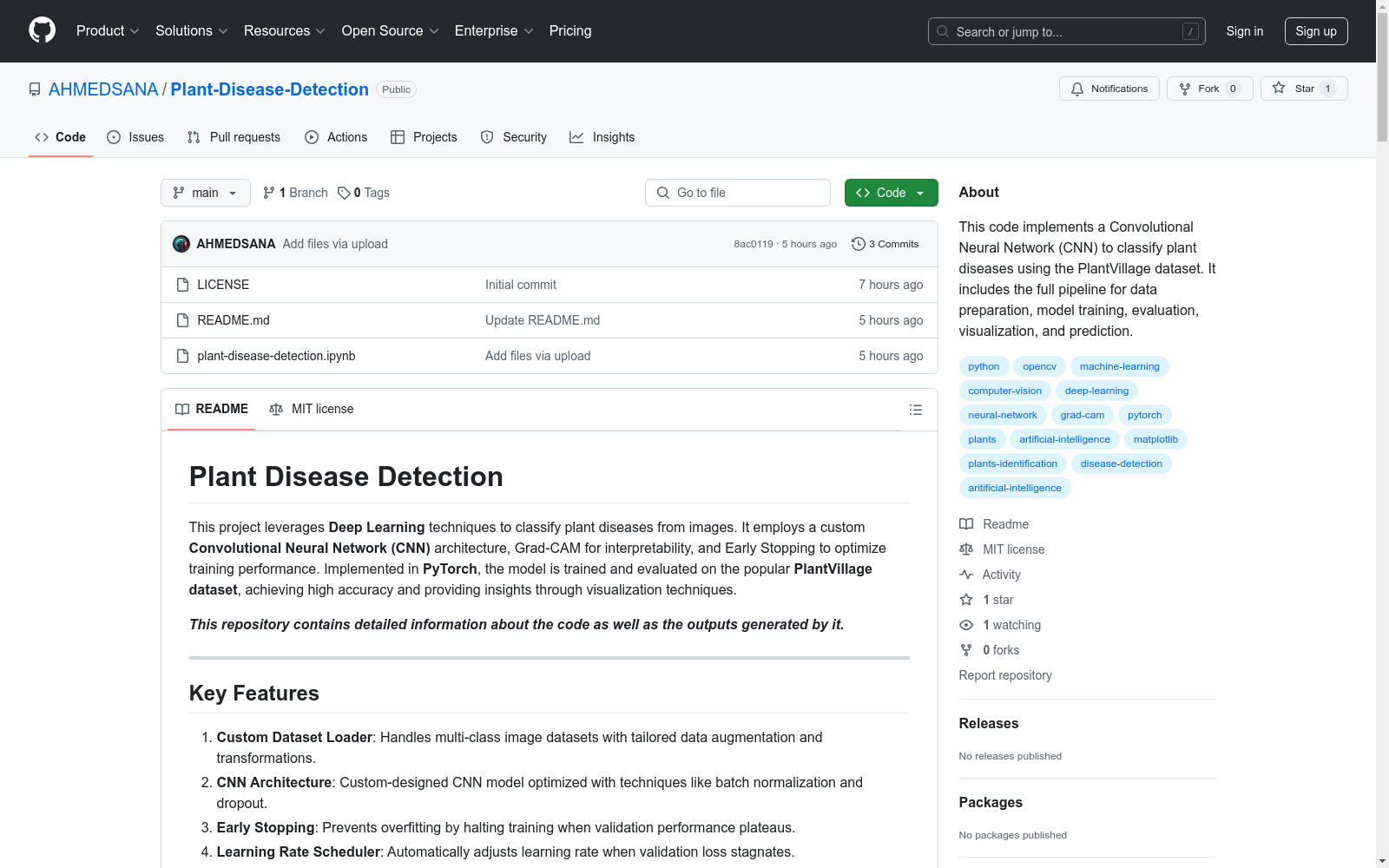Screen dimensions: 1389x868
Task: Switch to the Security tab
Action: [514, 137]
